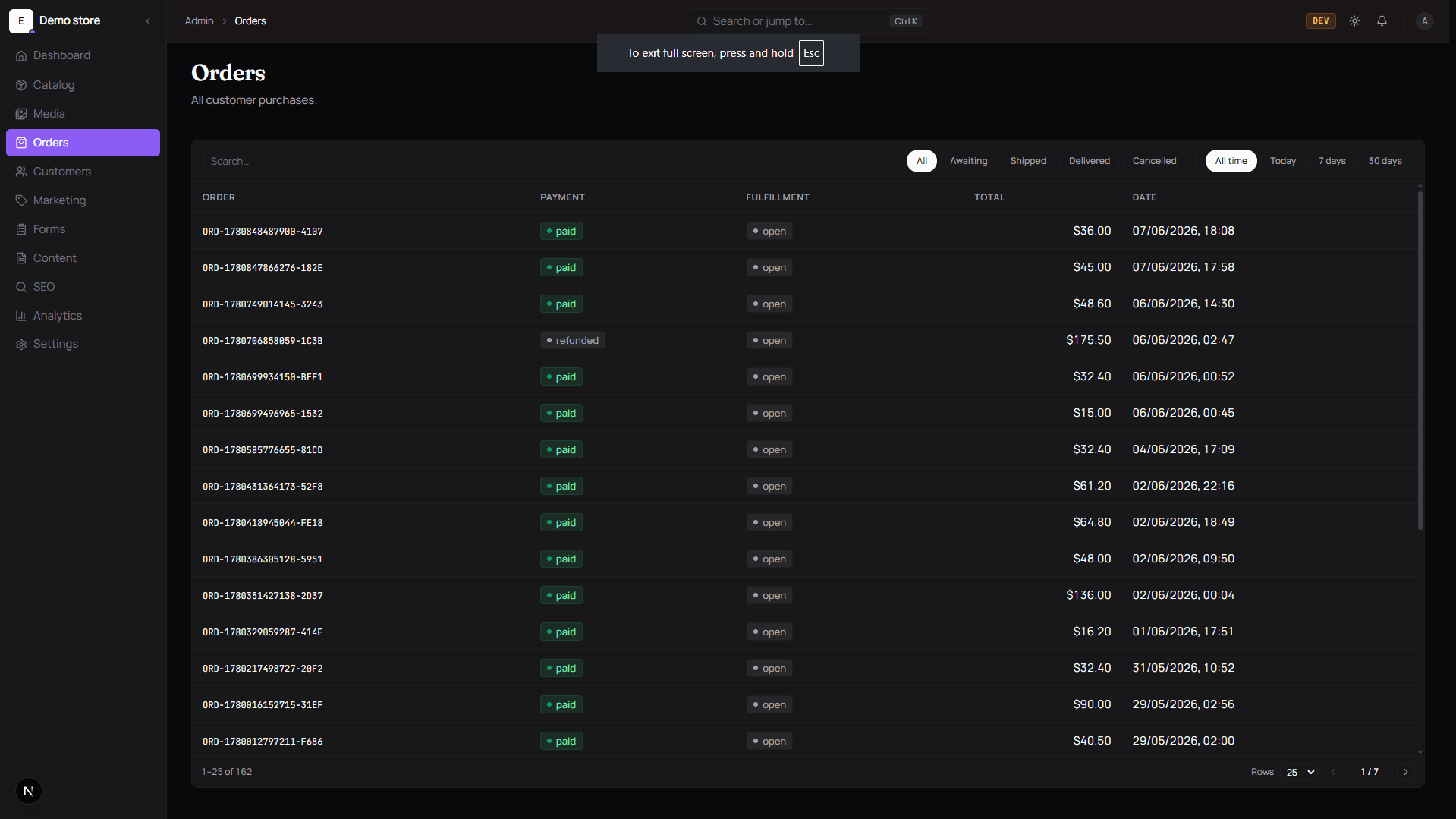The width and height of the screenshot is (1456, 819).
Task: Click the Catalog box icon
Action: click(21, 85)
